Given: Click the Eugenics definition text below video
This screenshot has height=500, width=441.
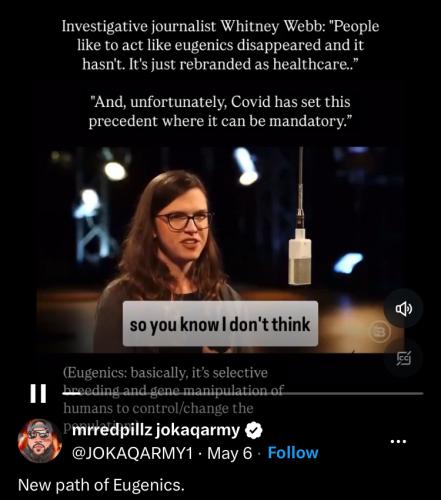Looking at the screenshot, I should [173, 391].
